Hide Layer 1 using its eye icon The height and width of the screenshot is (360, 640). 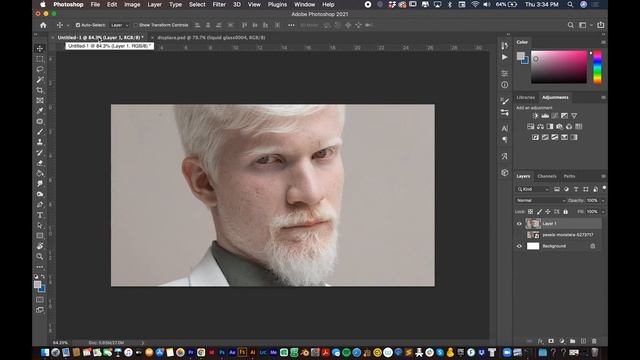point(519,224)
